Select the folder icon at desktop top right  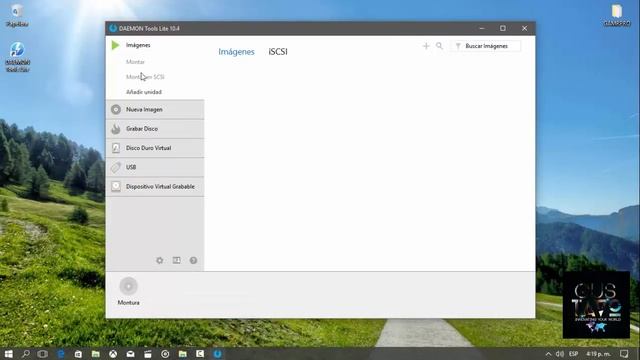click(x=617, y=15)
